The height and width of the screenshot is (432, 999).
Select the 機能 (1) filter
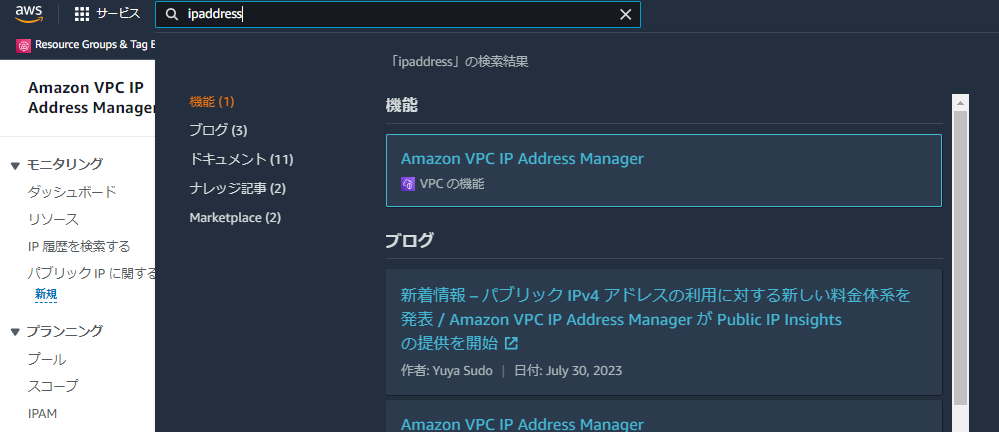tap(212, 101)
